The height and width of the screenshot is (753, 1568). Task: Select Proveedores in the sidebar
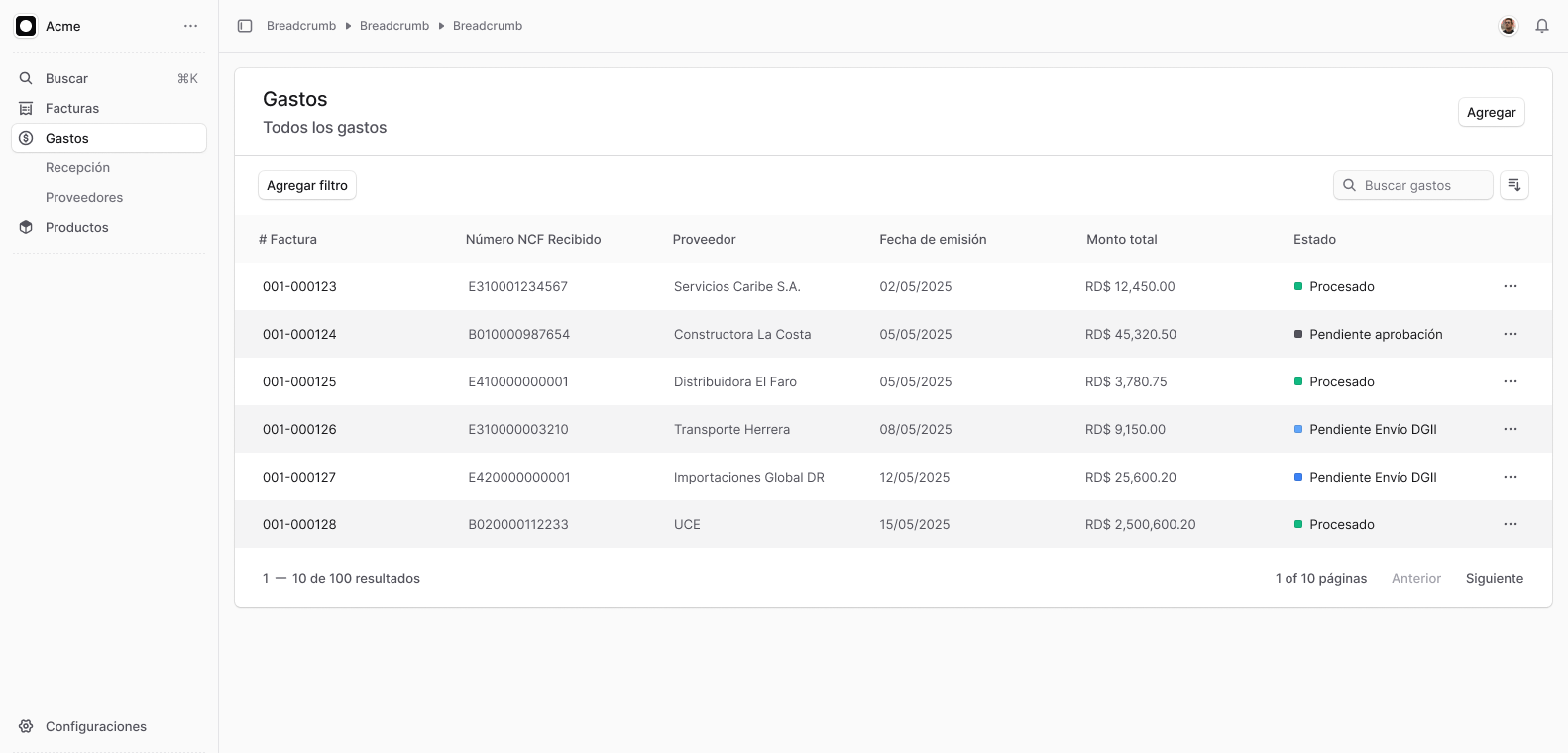(x=84, y=197)
